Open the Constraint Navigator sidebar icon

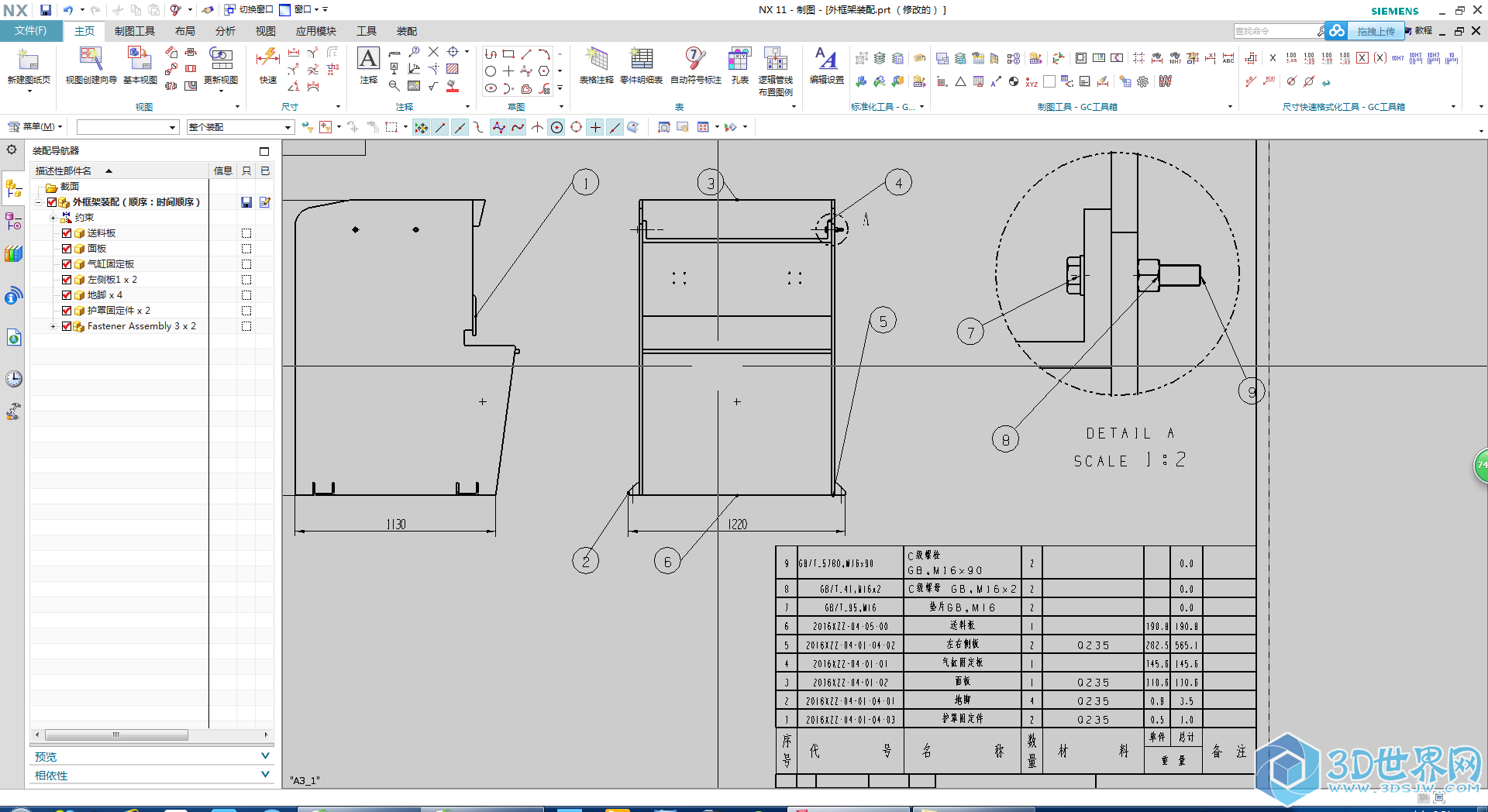[13, 222]
